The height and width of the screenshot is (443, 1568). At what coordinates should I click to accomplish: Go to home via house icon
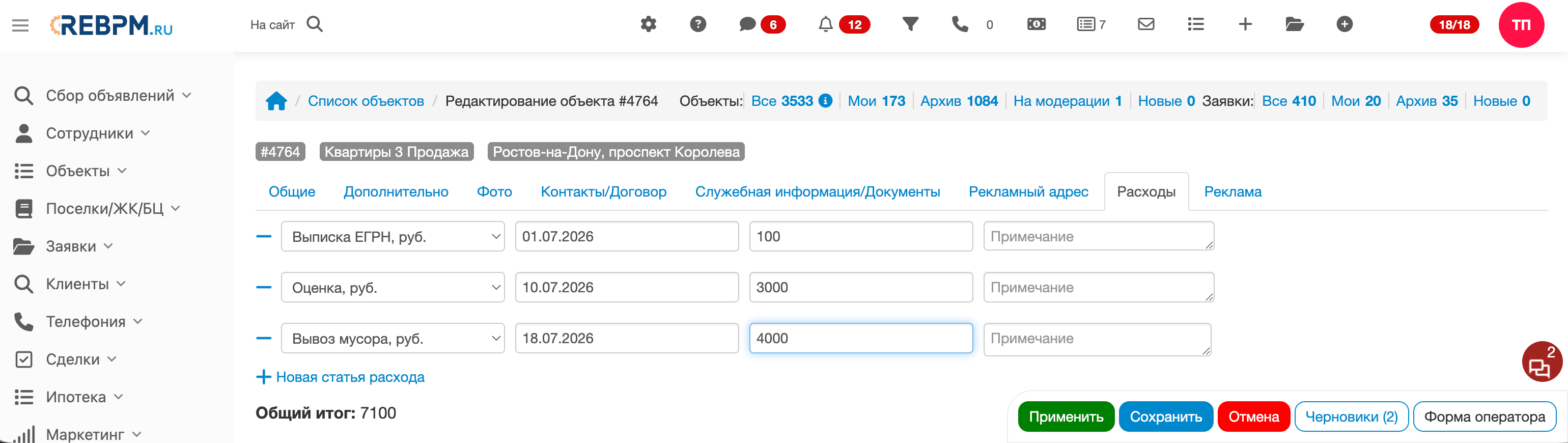276,101
